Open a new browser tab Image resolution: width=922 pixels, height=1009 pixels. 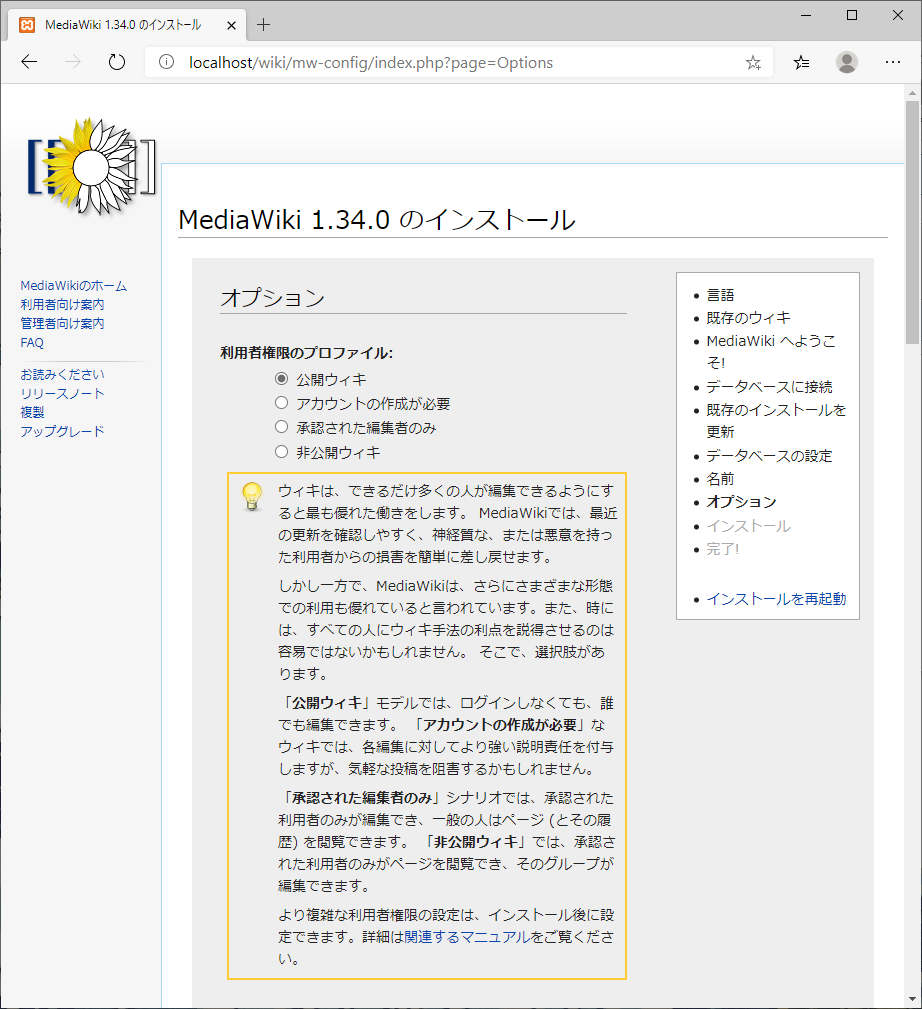[262, 24]
